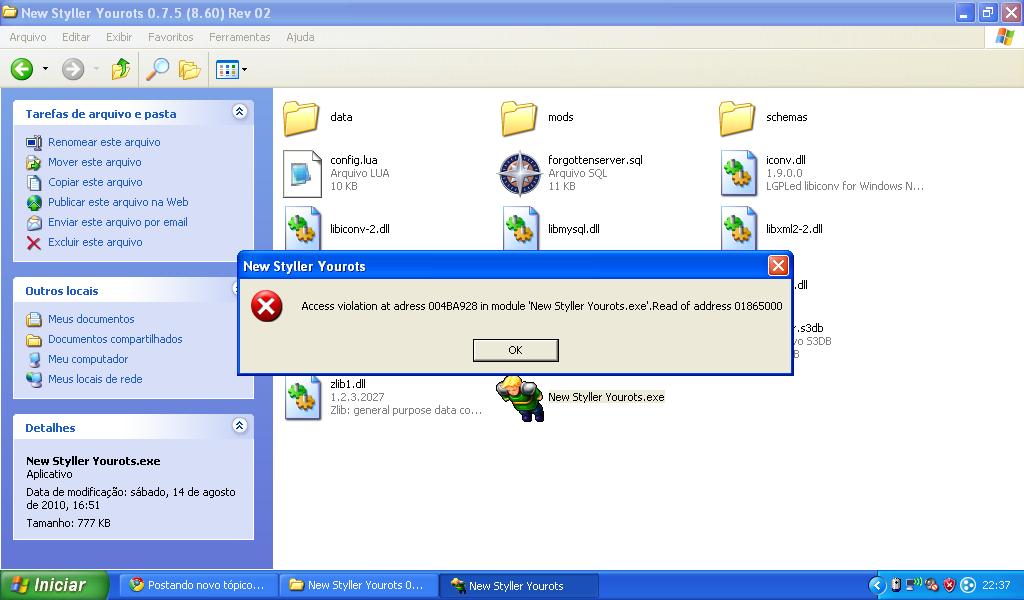Open the Editar menu
The width and height of the screenshot is (1024, 600).
[x=76, y=37]
